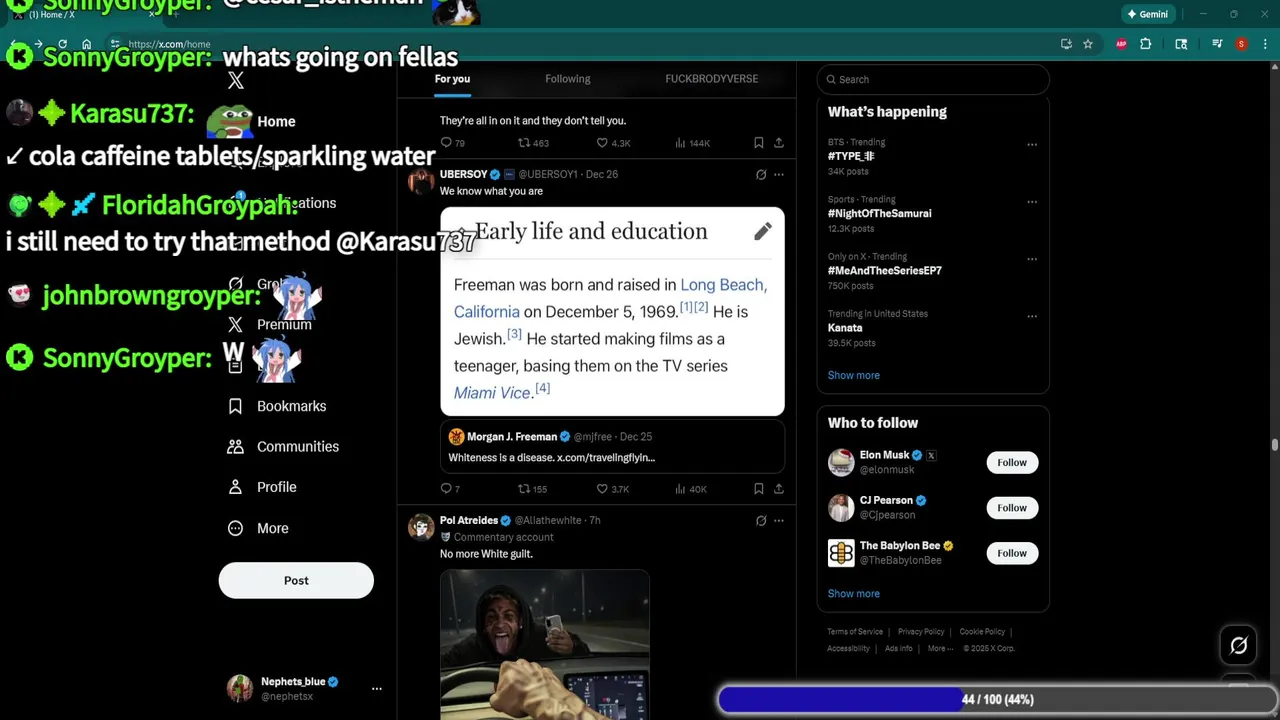Click the Bookmarks icon in sidebar
1280x720 pixels.
pos(235,406)
